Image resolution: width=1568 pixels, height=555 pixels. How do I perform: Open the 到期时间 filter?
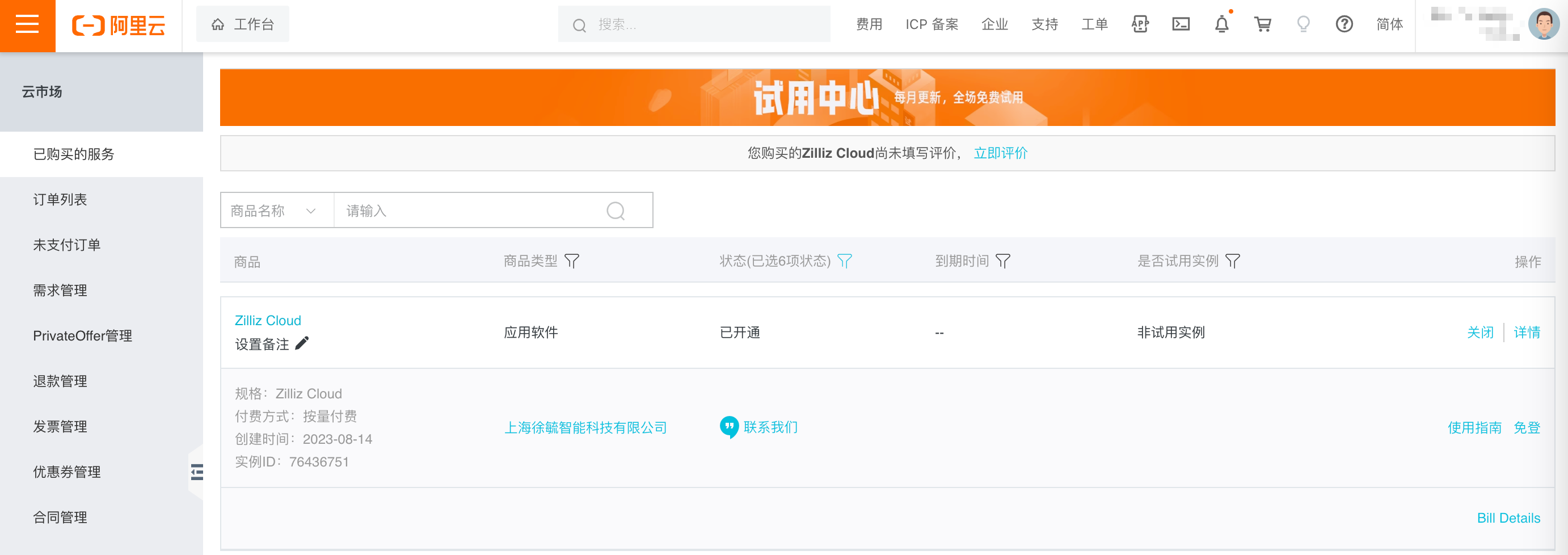coord(1002,262)
